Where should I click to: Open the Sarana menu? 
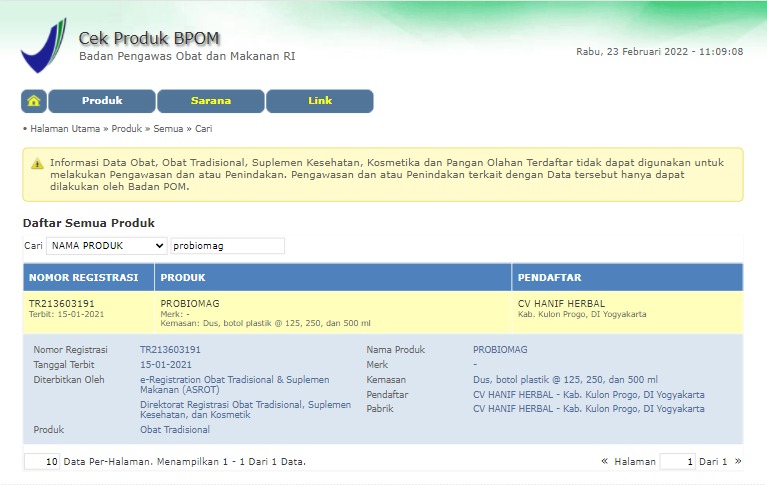[211, 101]
